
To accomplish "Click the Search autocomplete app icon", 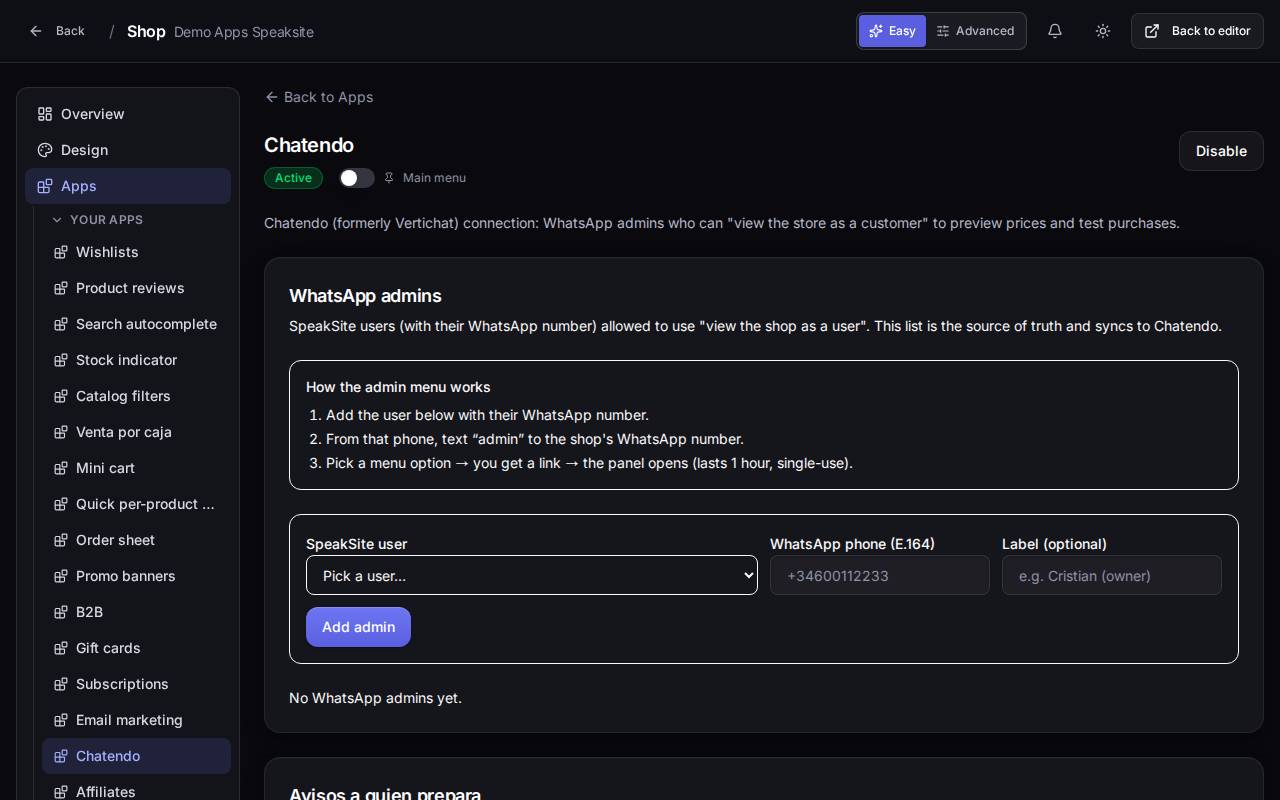I will coord(61,324).
